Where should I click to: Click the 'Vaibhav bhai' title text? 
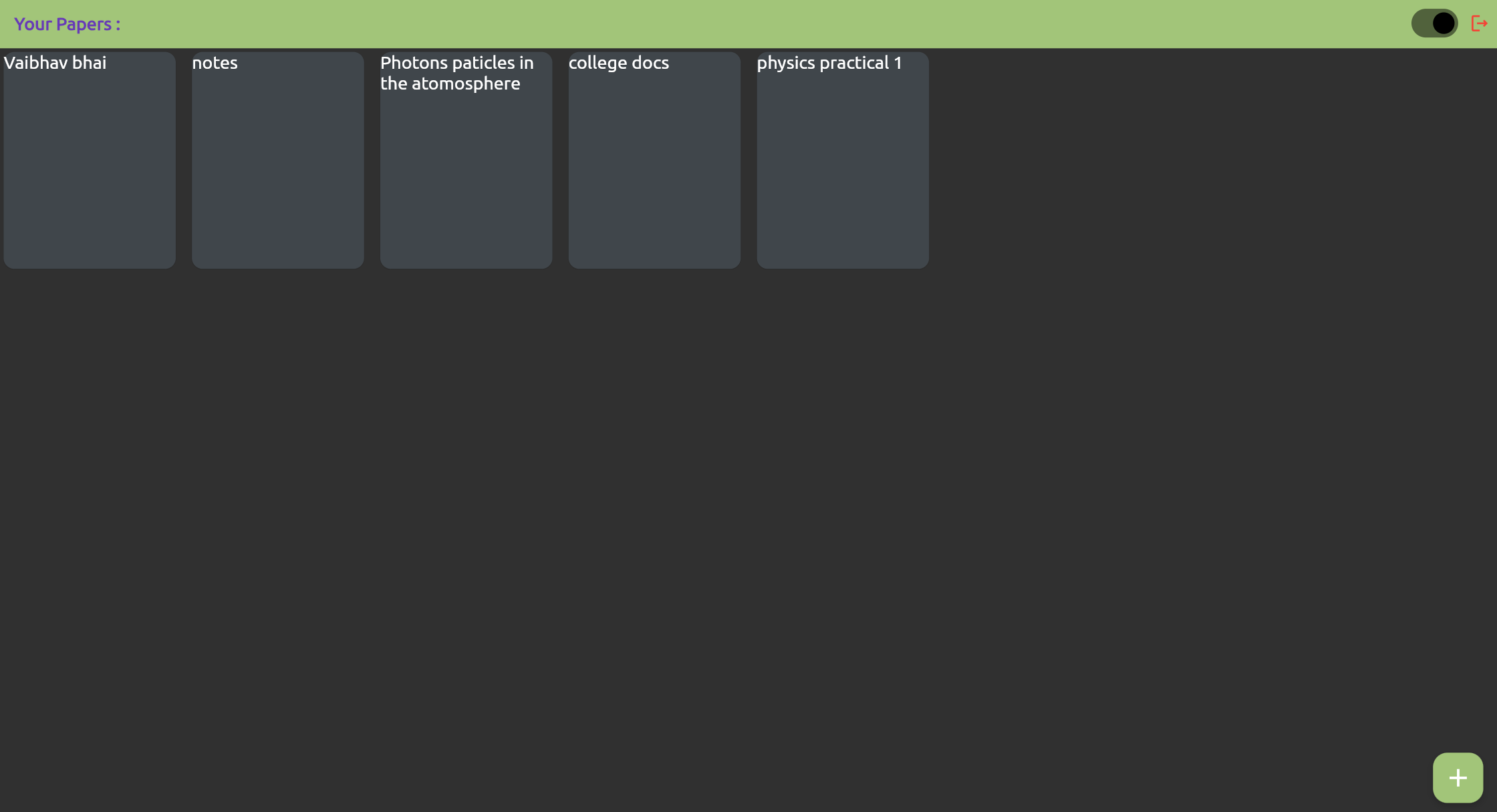click(x=55, y=63)
